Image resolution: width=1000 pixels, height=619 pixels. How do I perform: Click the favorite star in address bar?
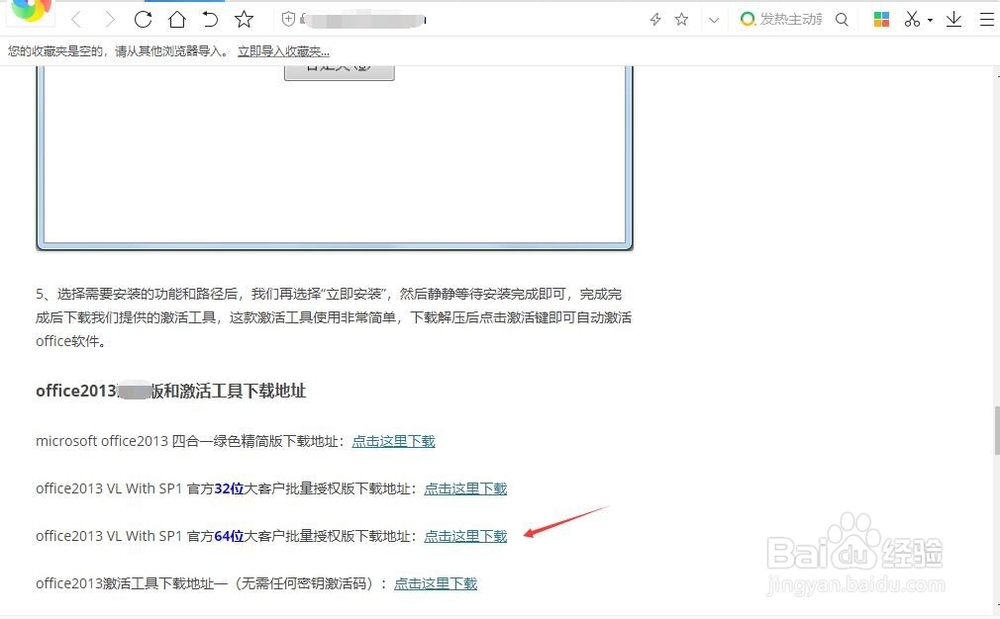coord(681,20)
